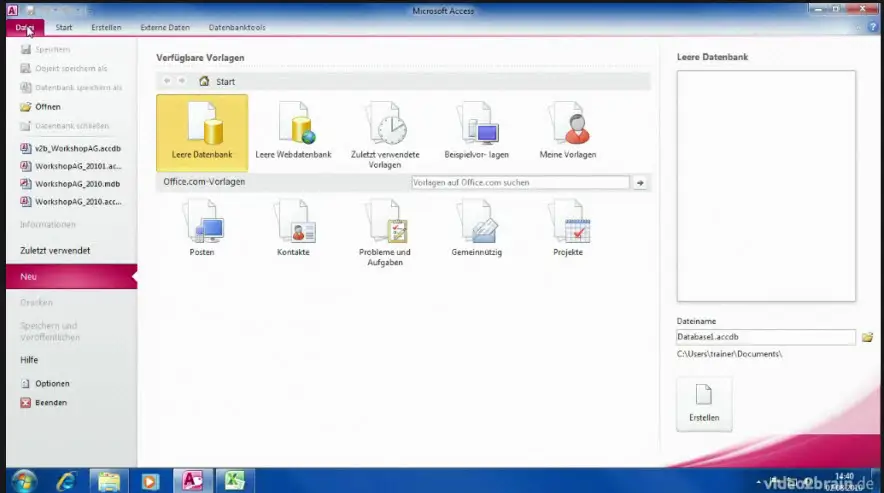Image resolution: width=884 pixels, height=493 pixels.
Task: Open Hilfe in the backstage menu
Action: pyautogui.click(x=29, y=360)
